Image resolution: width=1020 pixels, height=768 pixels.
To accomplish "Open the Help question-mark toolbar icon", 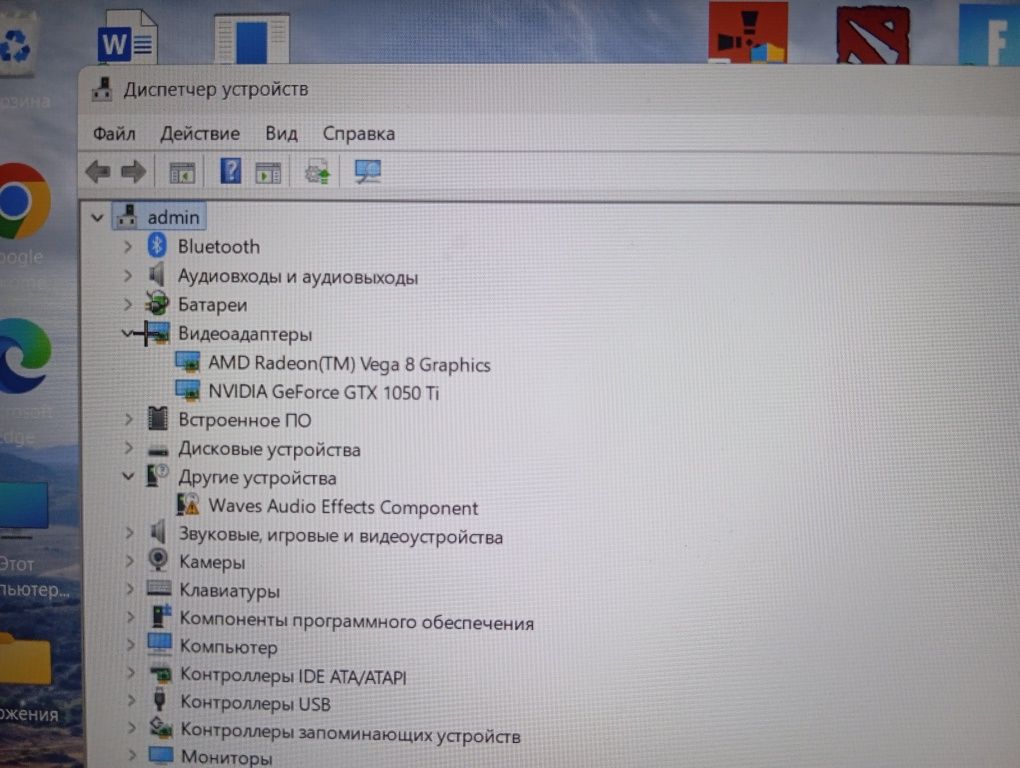I will click(x=230, y=171).
